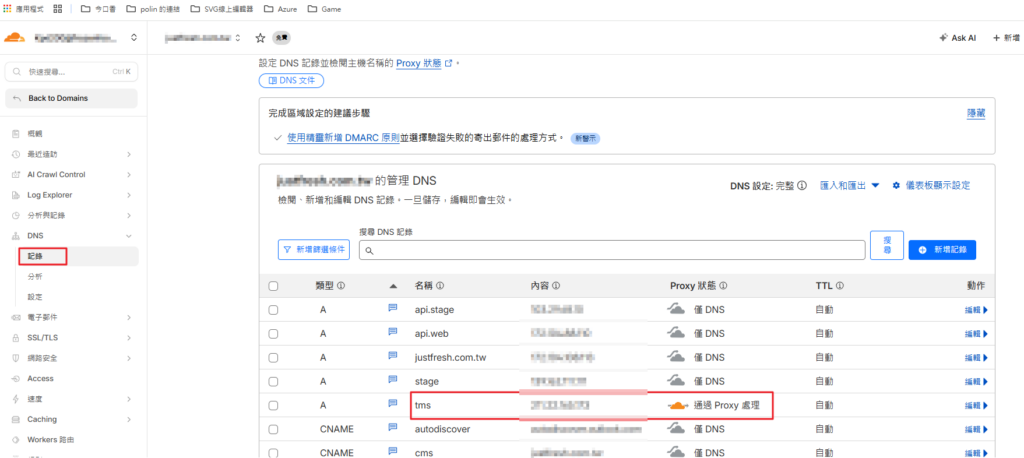The width and height of the screenshot is (1024, 458).
Task: Click the 電子郵件 envelope icon
Action: pyautogui.click(x=16, y=318)
